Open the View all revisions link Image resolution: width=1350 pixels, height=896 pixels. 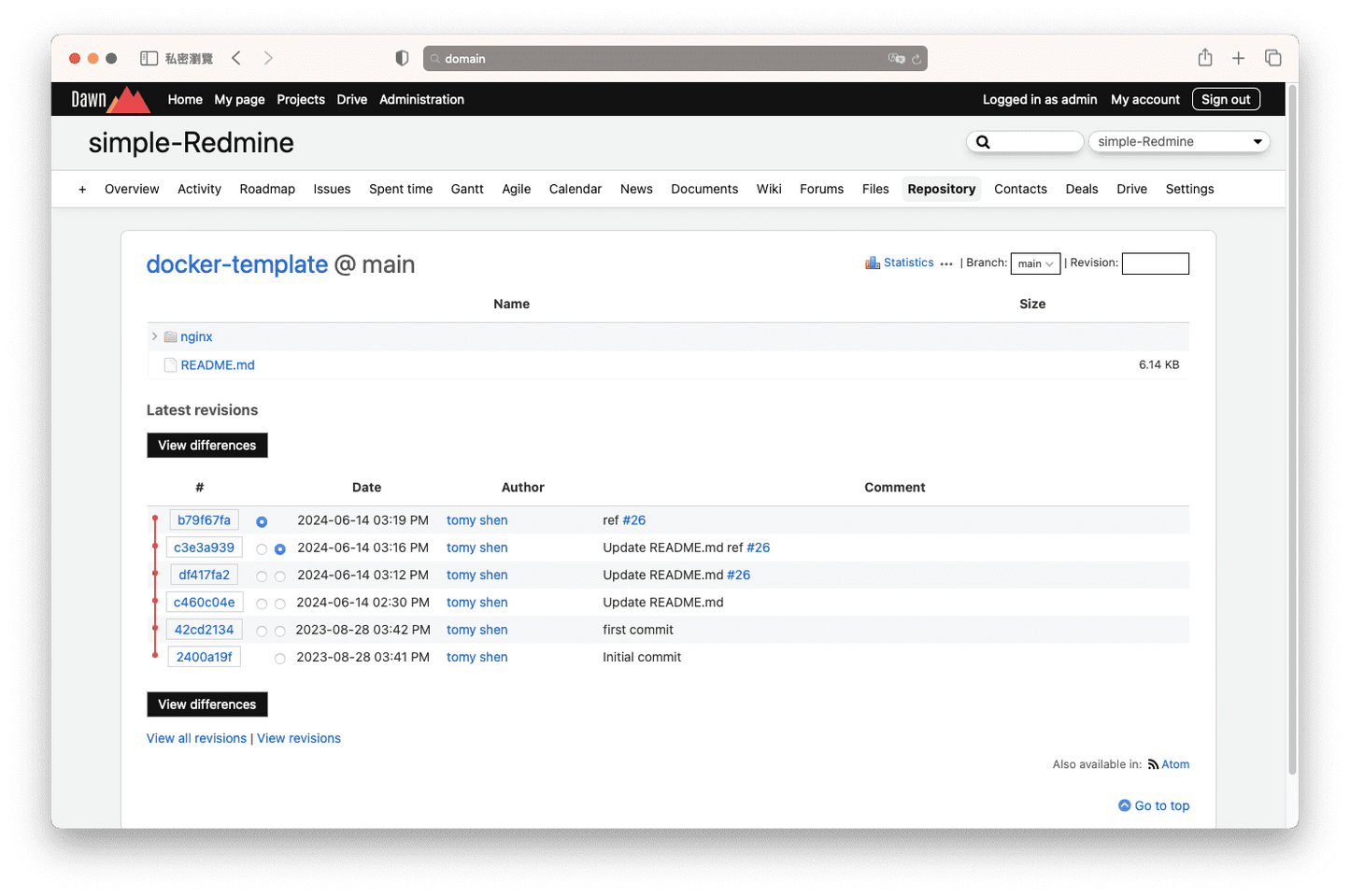[195, 738]
